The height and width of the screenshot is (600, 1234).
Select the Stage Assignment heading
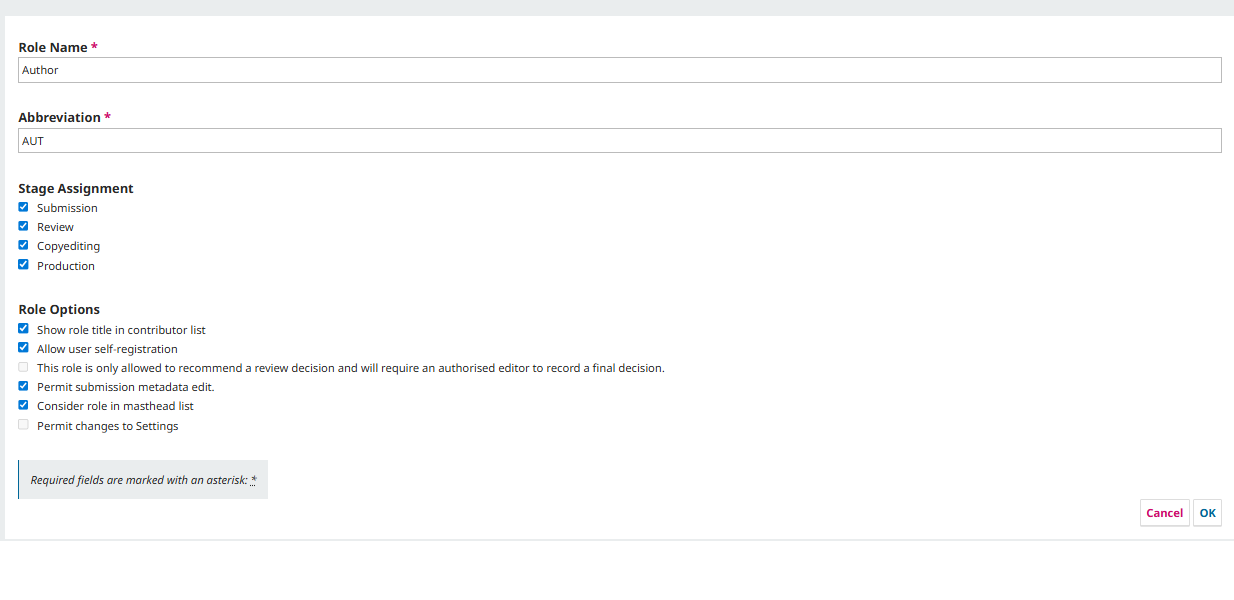point(76,188)
